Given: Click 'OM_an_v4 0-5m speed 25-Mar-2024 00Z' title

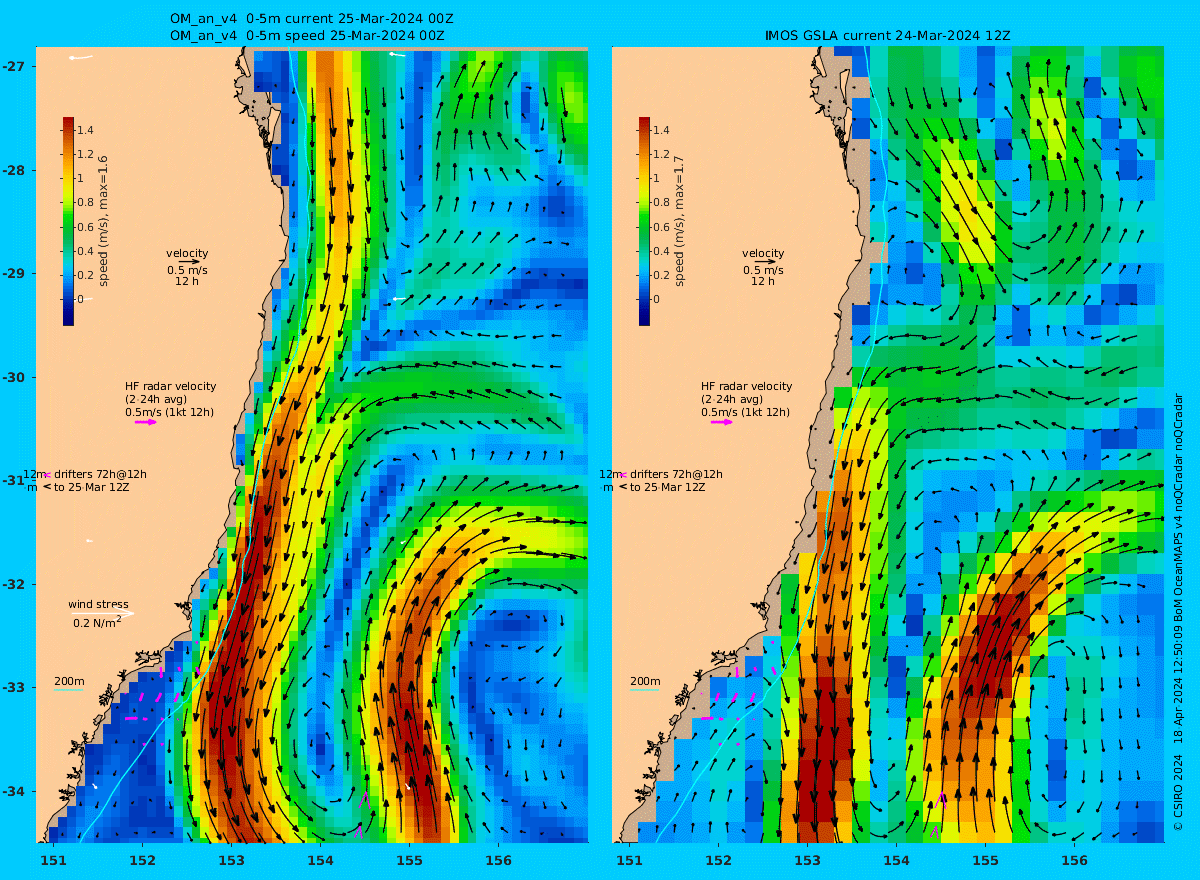Looking at the screenshot, I should [x=307, y=35].
